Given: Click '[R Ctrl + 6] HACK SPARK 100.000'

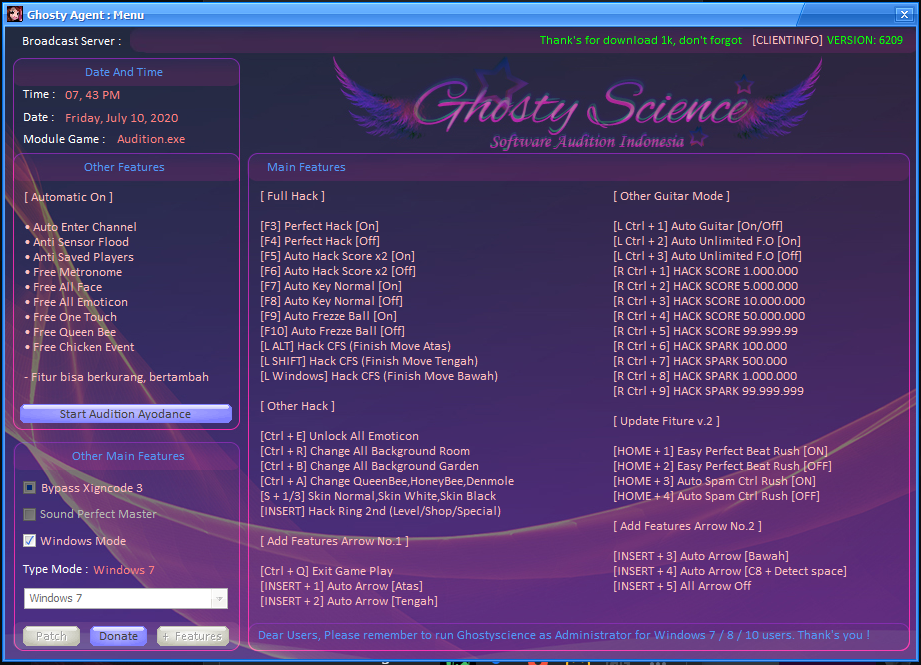Looking at the screenshot, I should click(700, 346).
